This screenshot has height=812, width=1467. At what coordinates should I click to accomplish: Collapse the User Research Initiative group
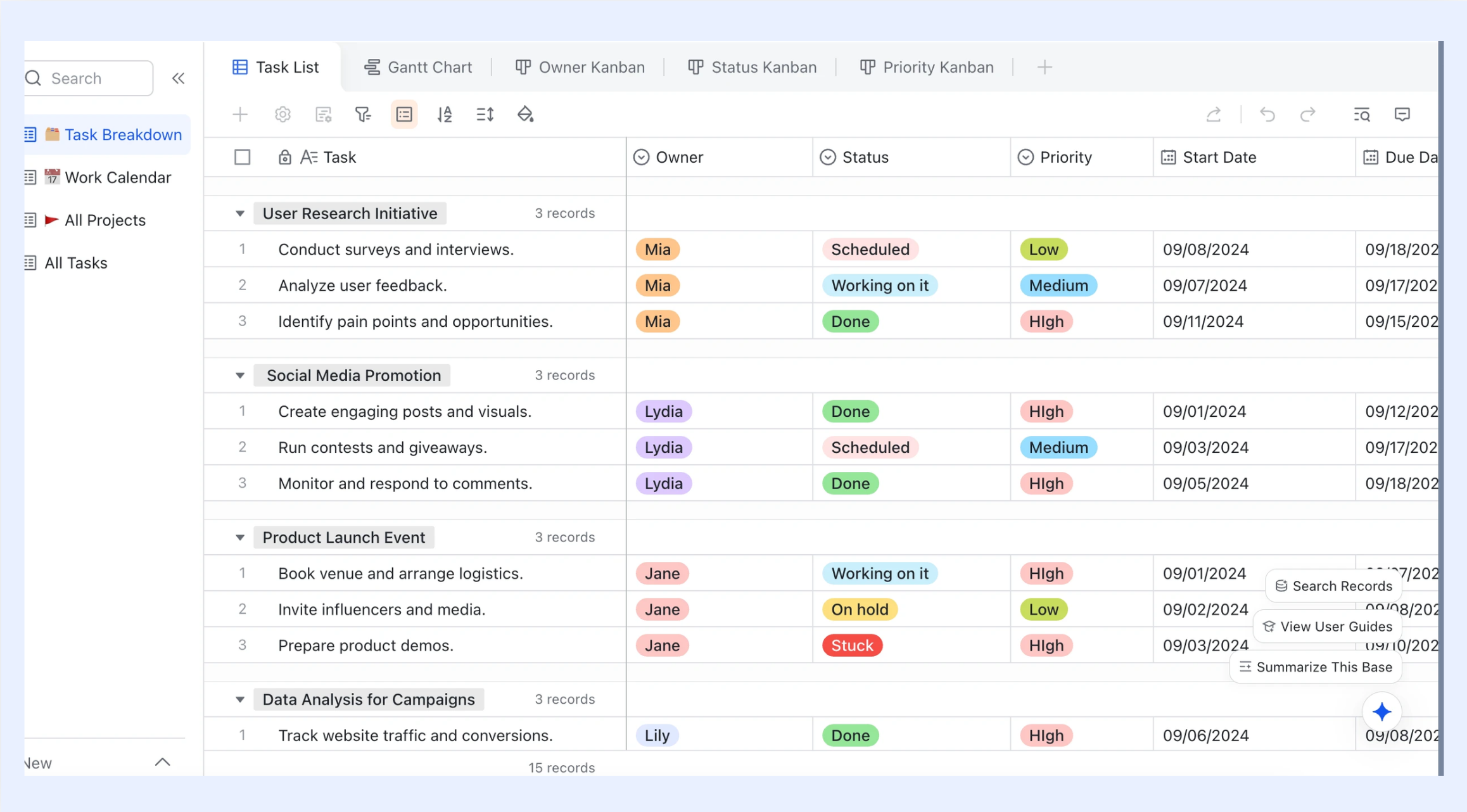[x=240, y=213]
